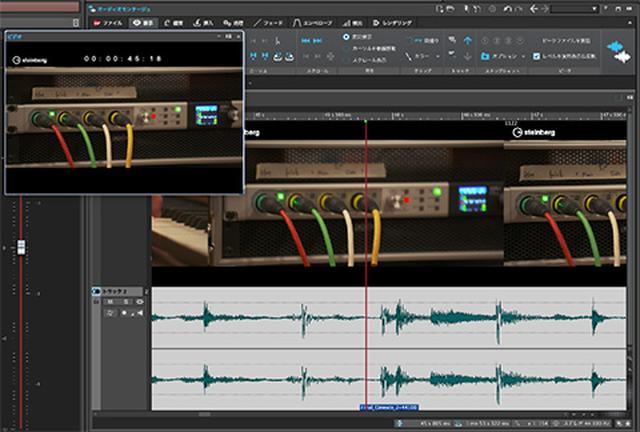Toggle track 2 visibility eye icon

click(140, 302)
